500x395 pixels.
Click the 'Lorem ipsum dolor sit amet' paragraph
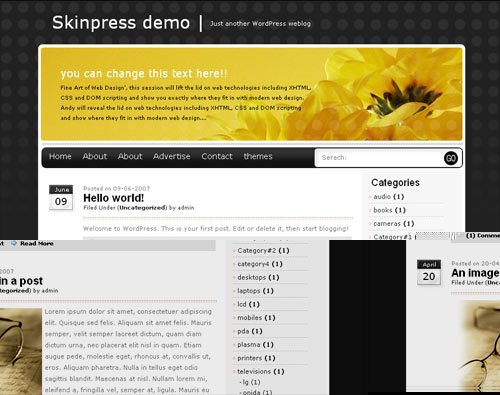pos(128,351)
